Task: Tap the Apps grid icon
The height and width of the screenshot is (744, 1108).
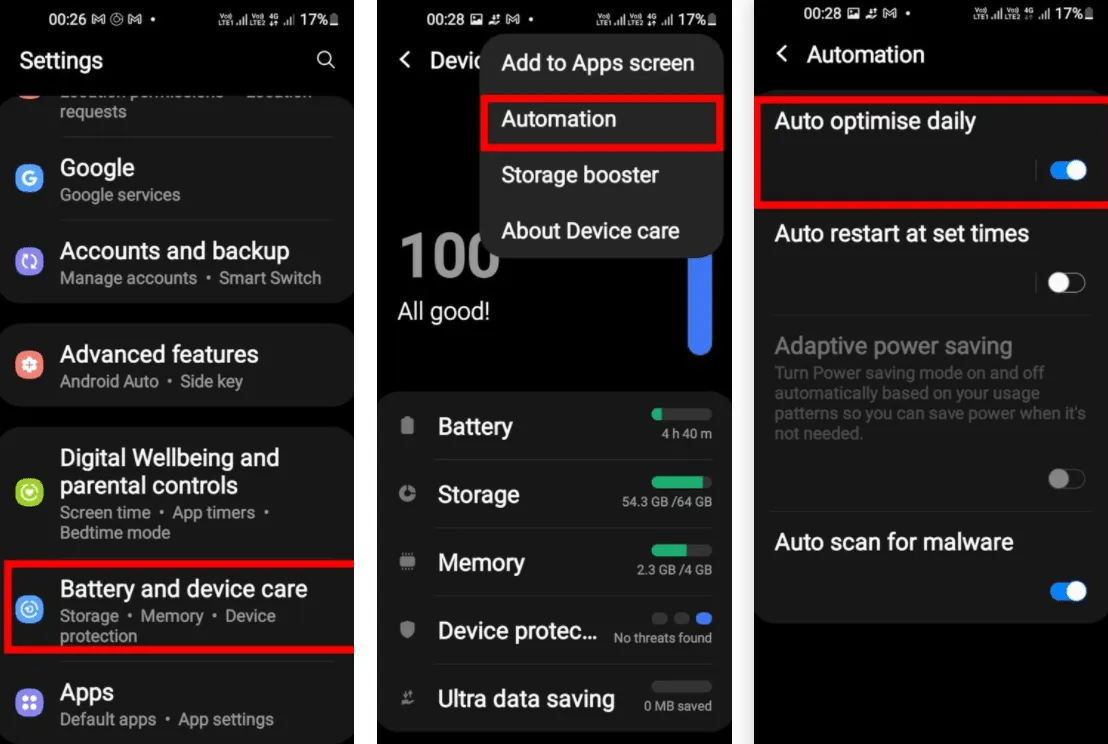Action: (29, 702)
